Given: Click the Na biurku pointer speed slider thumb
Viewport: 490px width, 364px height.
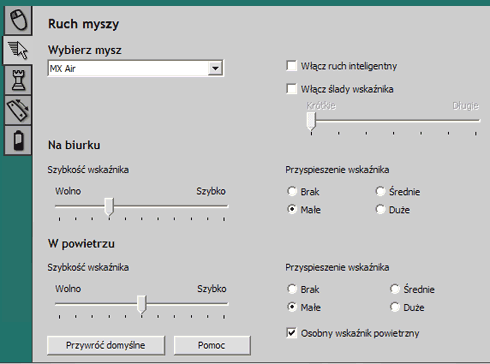Looking at the screenshot, I should [109, 207].
